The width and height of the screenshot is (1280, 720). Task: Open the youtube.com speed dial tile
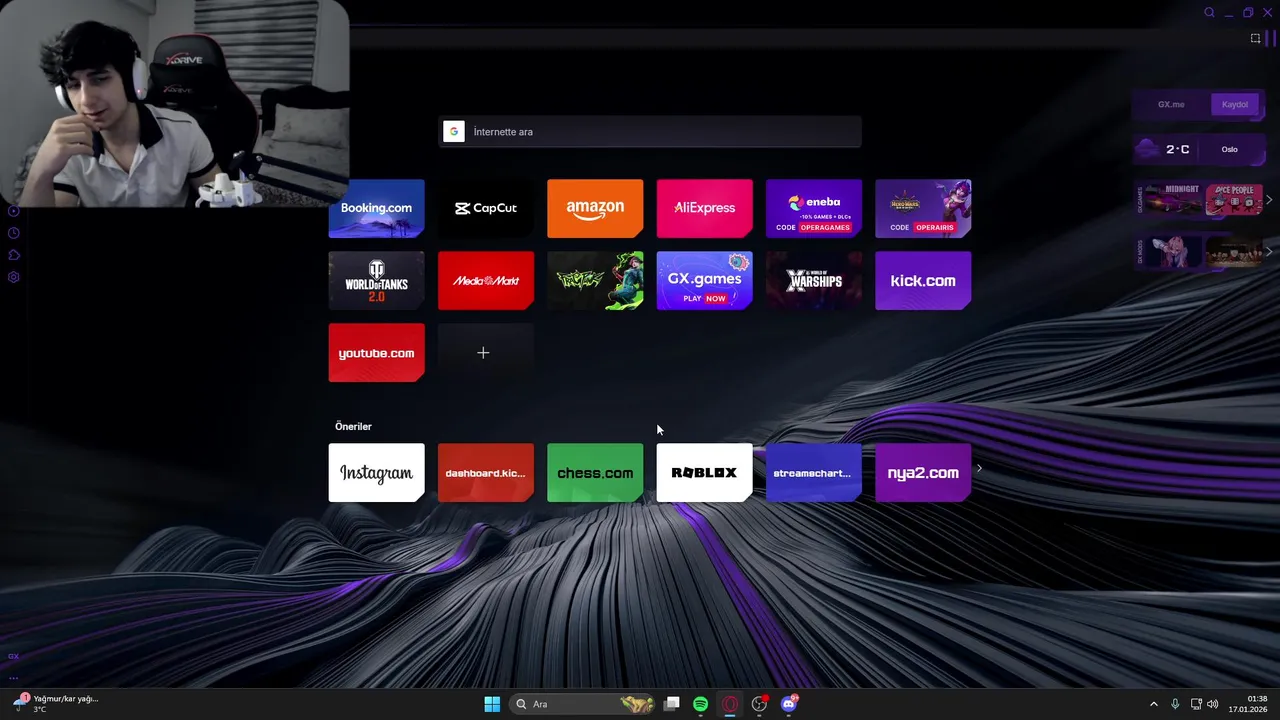pyautogui.click(x=376, y=353)
